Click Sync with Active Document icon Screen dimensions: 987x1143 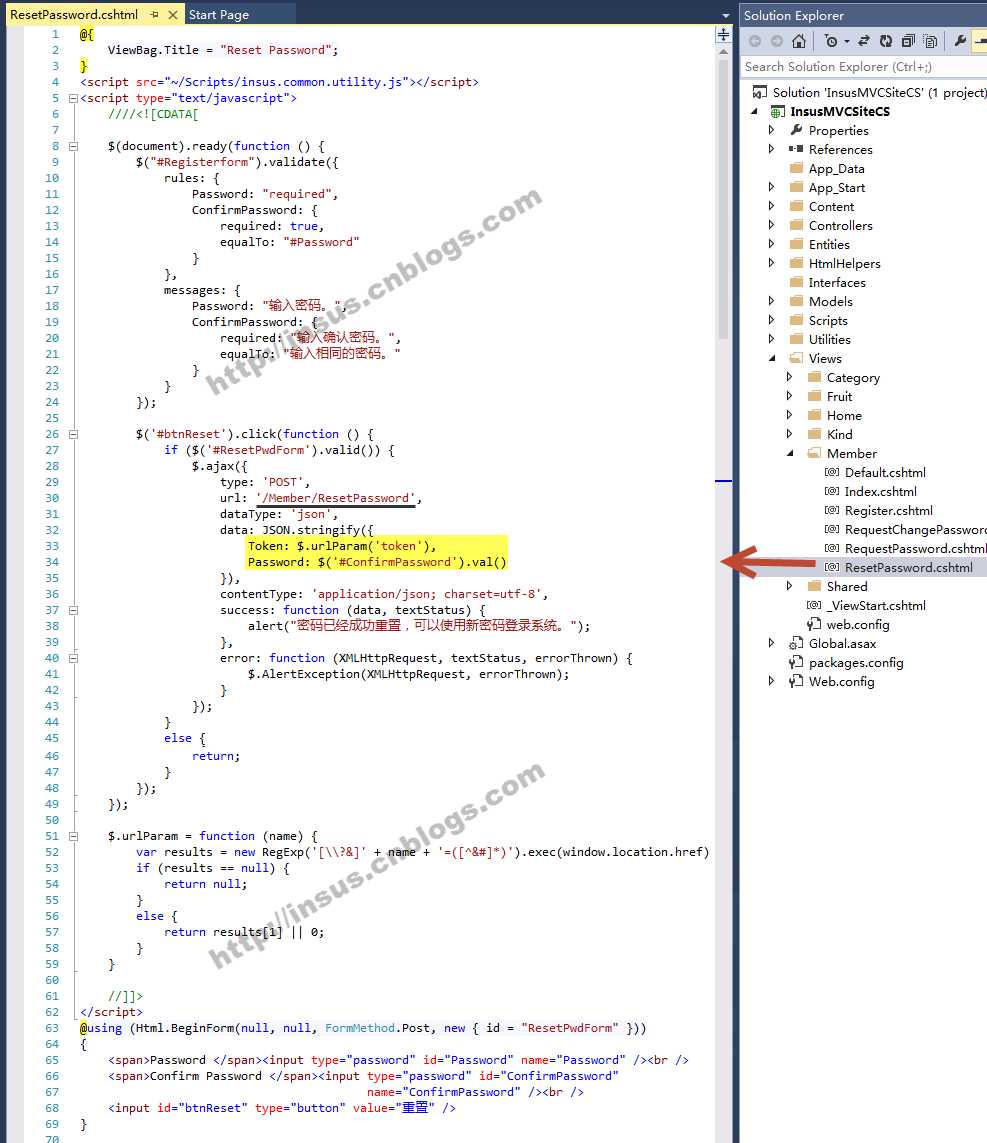tap(864, 42)
